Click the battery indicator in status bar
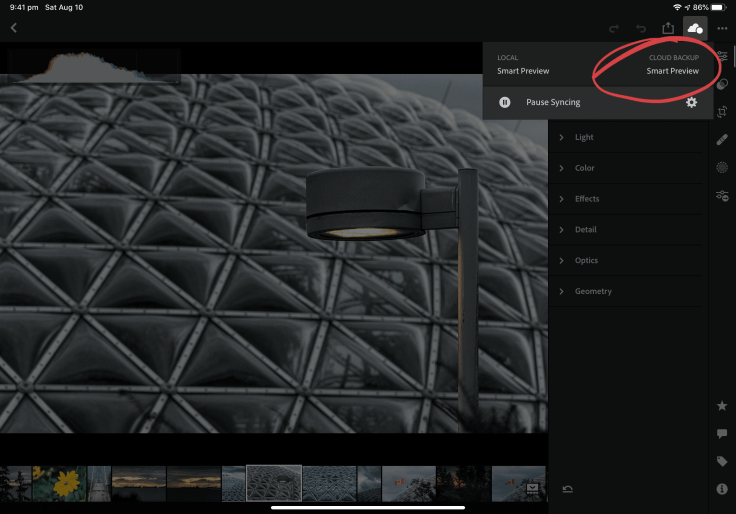Screen dimensions: 736x514 pyautogui.click(x=718, y=8)
